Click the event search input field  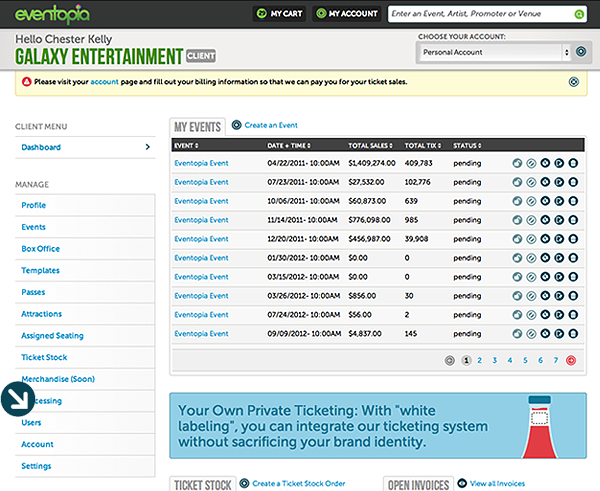point(481,14)
